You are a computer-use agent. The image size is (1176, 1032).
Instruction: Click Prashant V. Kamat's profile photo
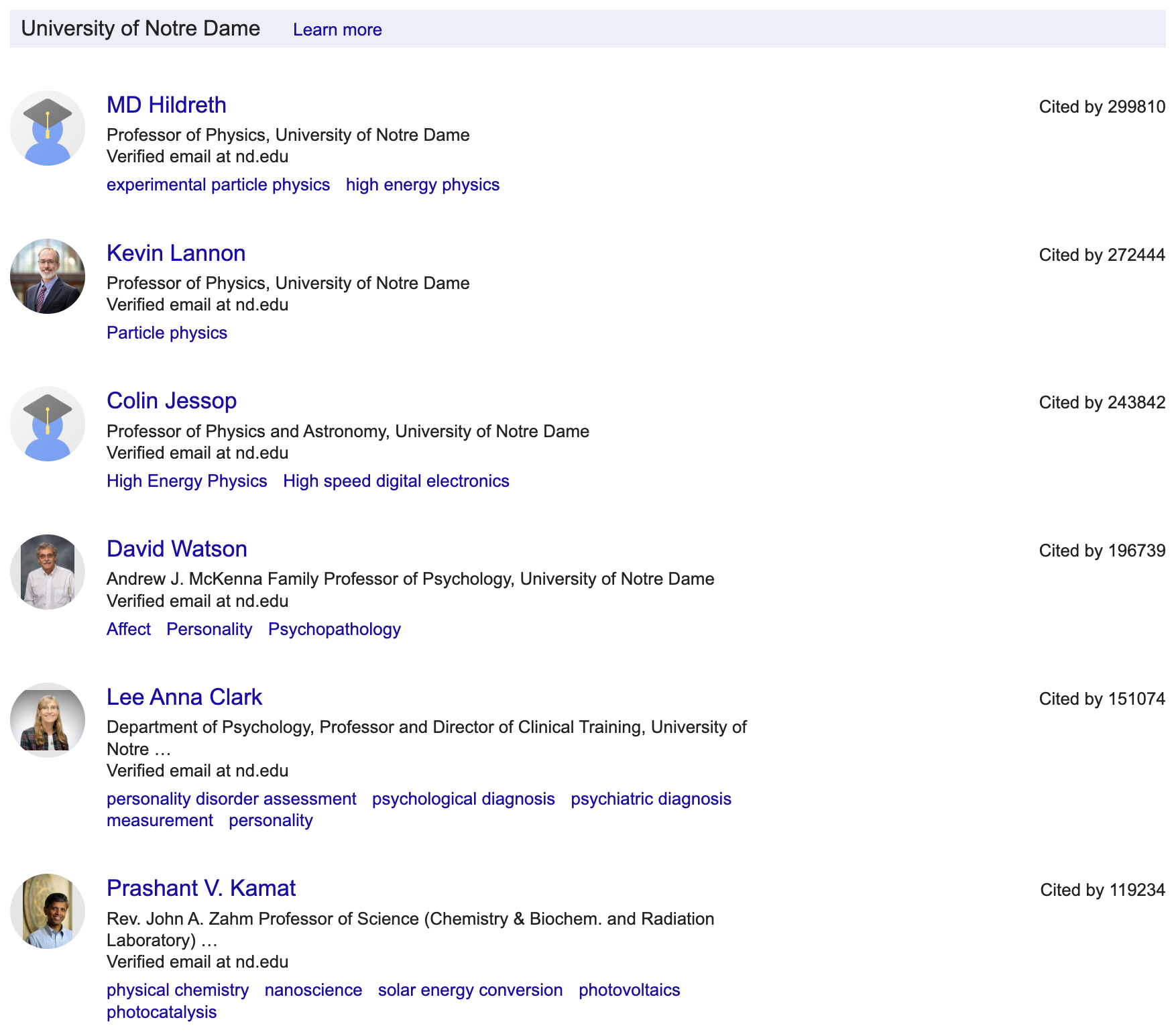pyautogui.click(x=48, y=911)
